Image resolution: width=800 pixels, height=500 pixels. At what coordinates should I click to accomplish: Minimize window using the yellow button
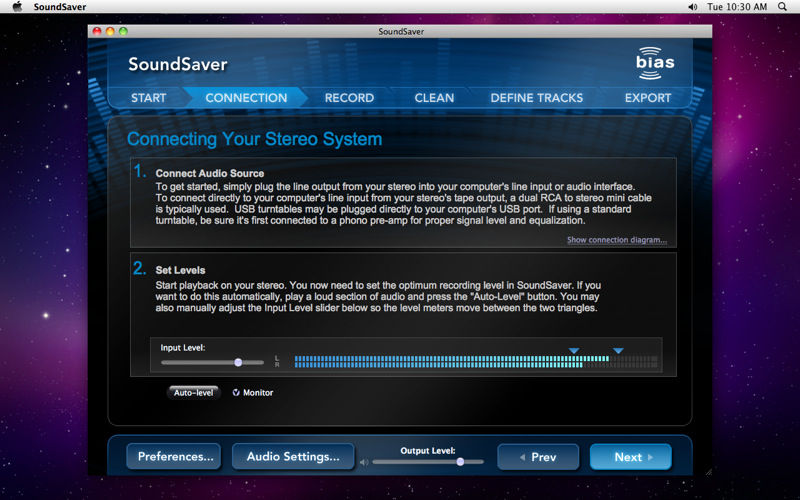[110, 31]
